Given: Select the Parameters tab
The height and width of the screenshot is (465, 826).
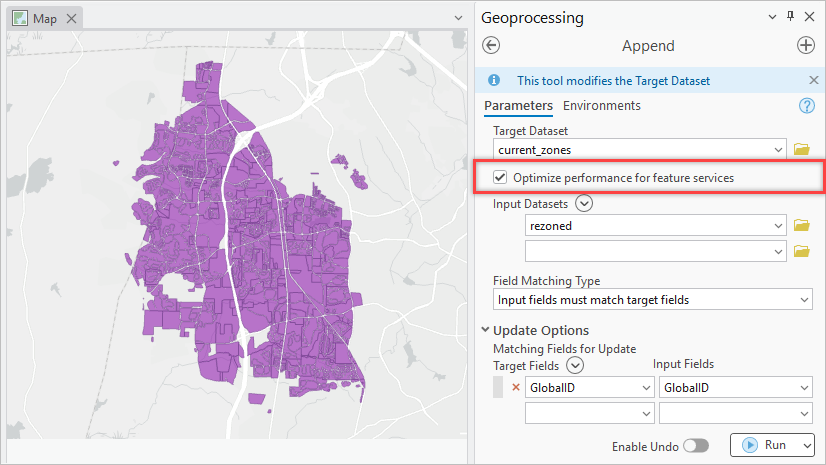Looking at the screenshot, I should click(x=518, y=106).
